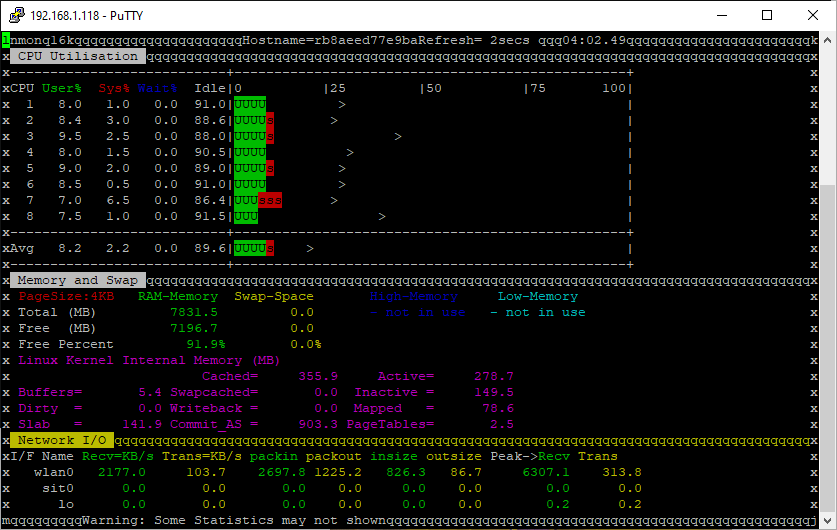837x530 pixels.
Task: Click the 'Wait%' column header
Action: (157, 88)
